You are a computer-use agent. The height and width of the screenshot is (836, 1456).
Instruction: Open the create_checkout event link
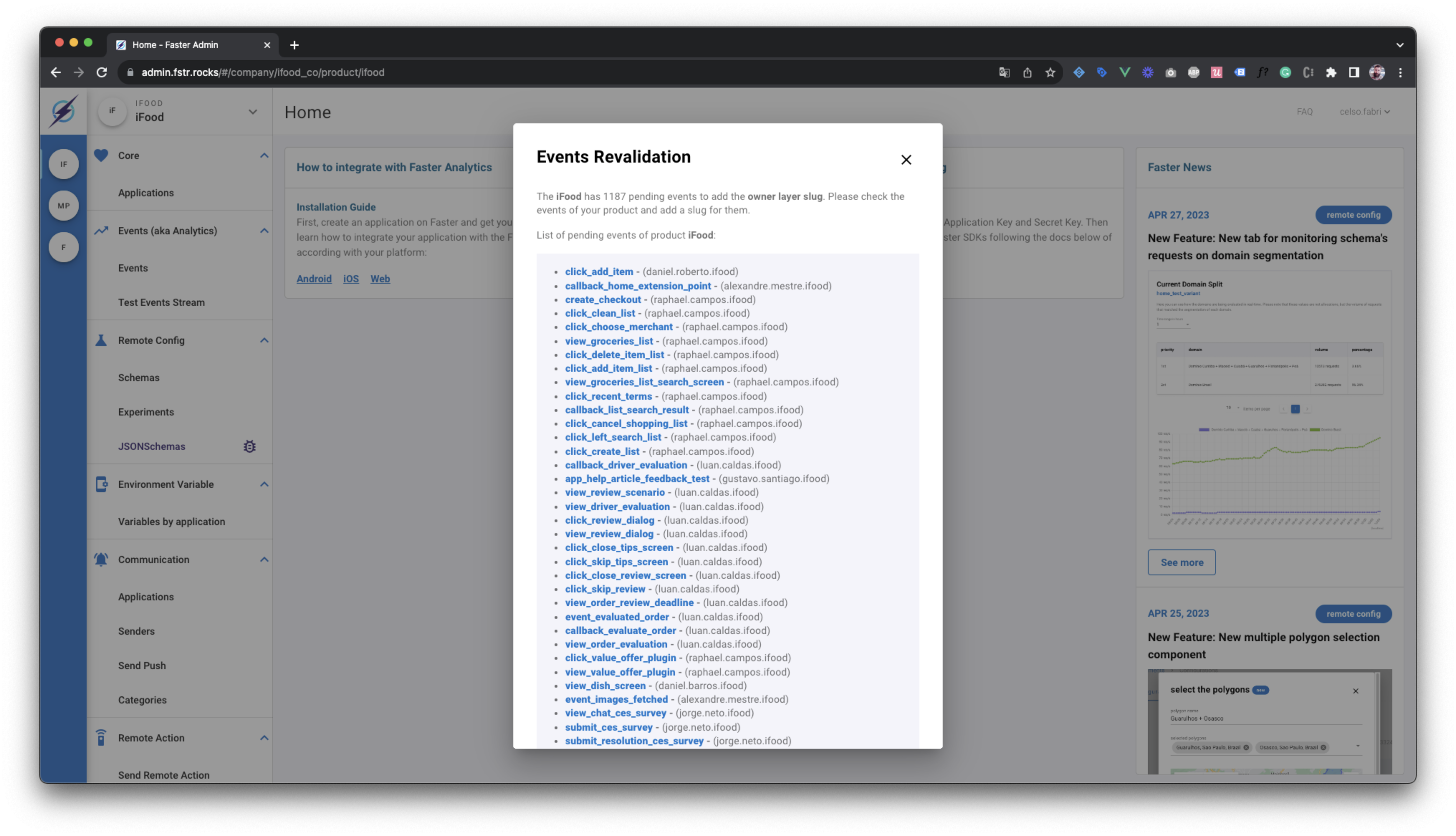tap(603, 300)
